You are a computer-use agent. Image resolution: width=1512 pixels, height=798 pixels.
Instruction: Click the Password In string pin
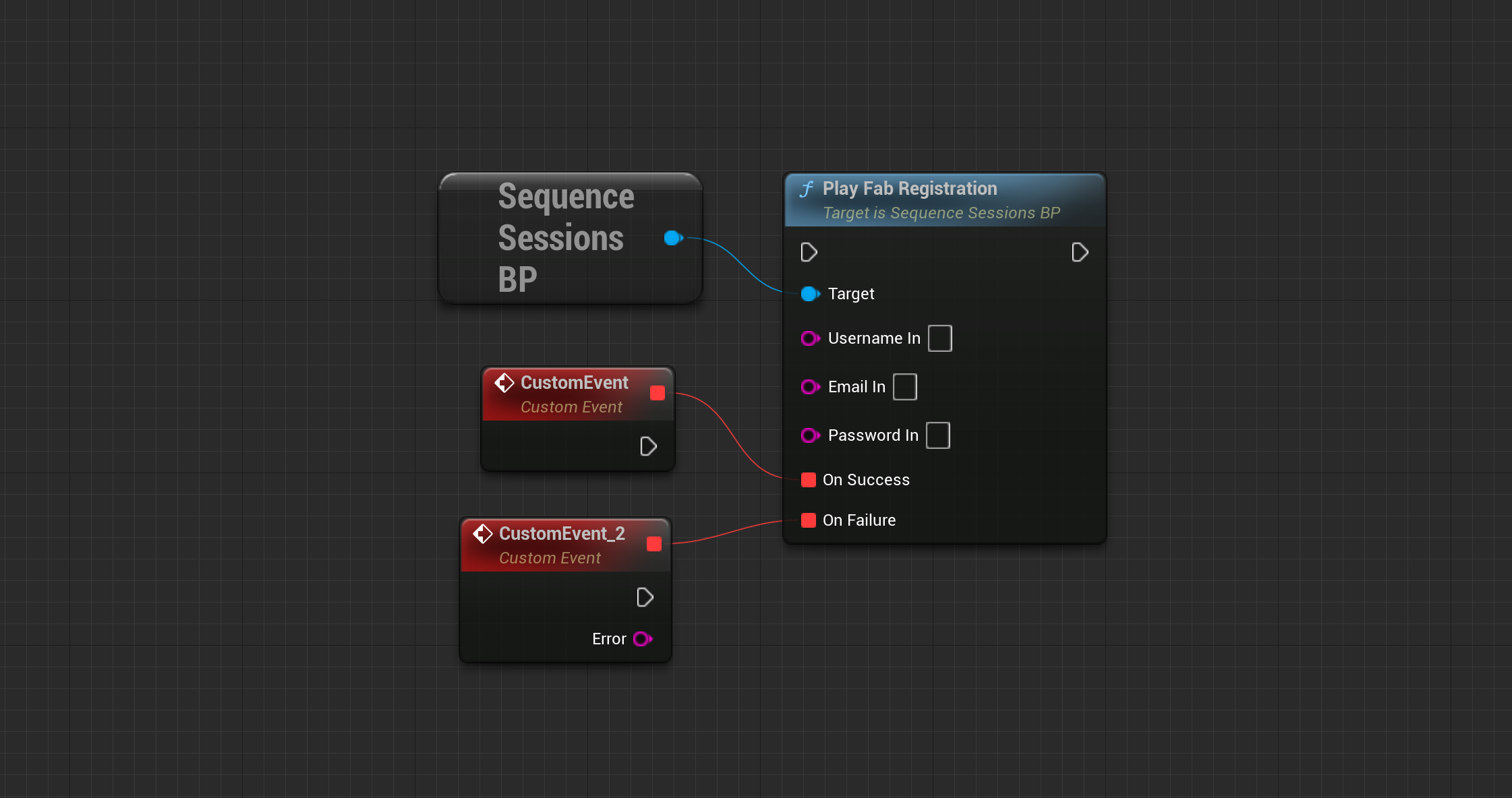click(x=809, y=435)
